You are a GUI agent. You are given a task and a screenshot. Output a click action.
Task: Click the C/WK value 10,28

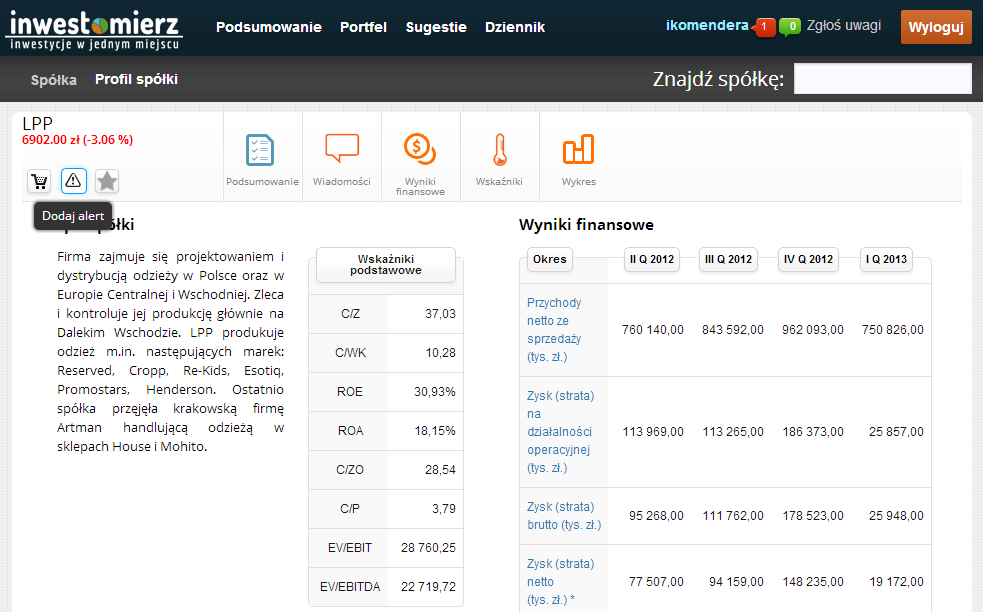coord(440,353)
